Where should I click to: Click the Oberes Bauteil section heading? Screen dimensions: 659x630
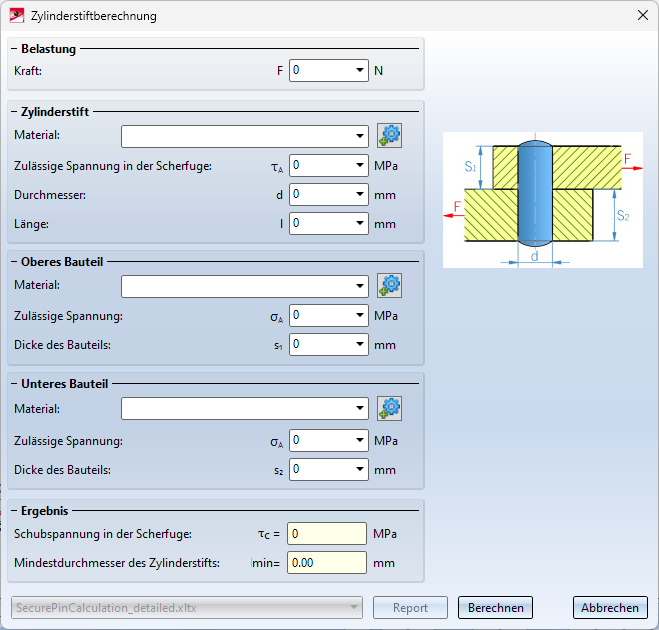click(62, 262)
